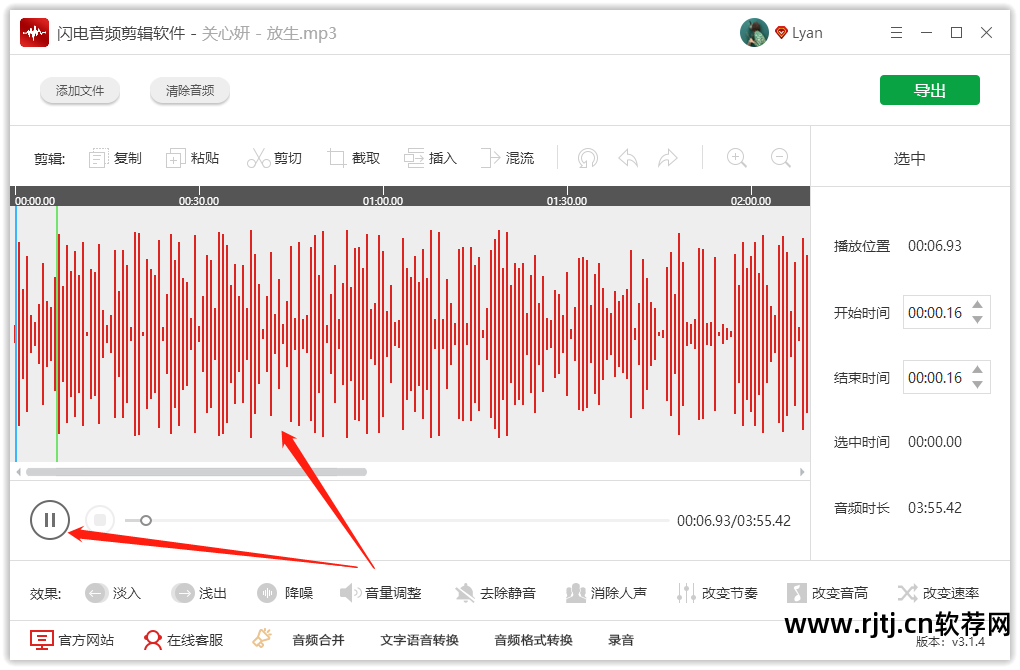Click the playback progress slider handle
Screen dimensions: 1020x670
click(x=146, y=520)
